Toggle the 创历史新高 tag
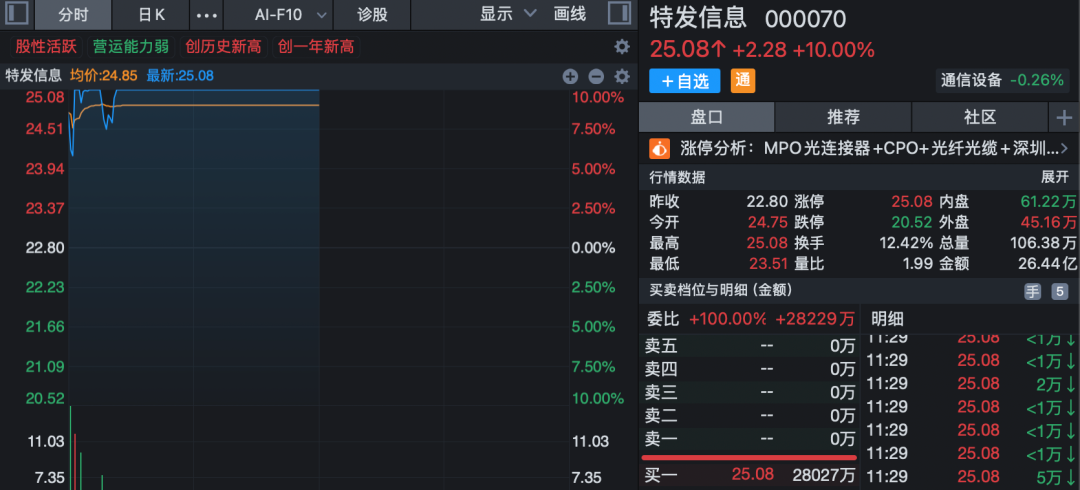The width and height of the screenshot is (1080, 490). (224, 47)
